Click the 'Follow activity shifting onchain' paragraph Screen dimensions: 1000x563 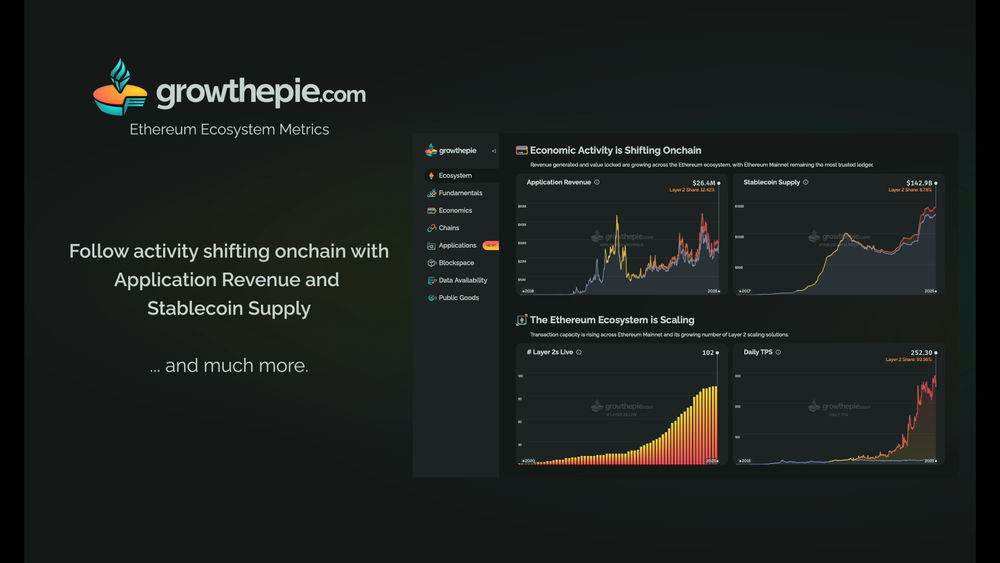[229, 280]
